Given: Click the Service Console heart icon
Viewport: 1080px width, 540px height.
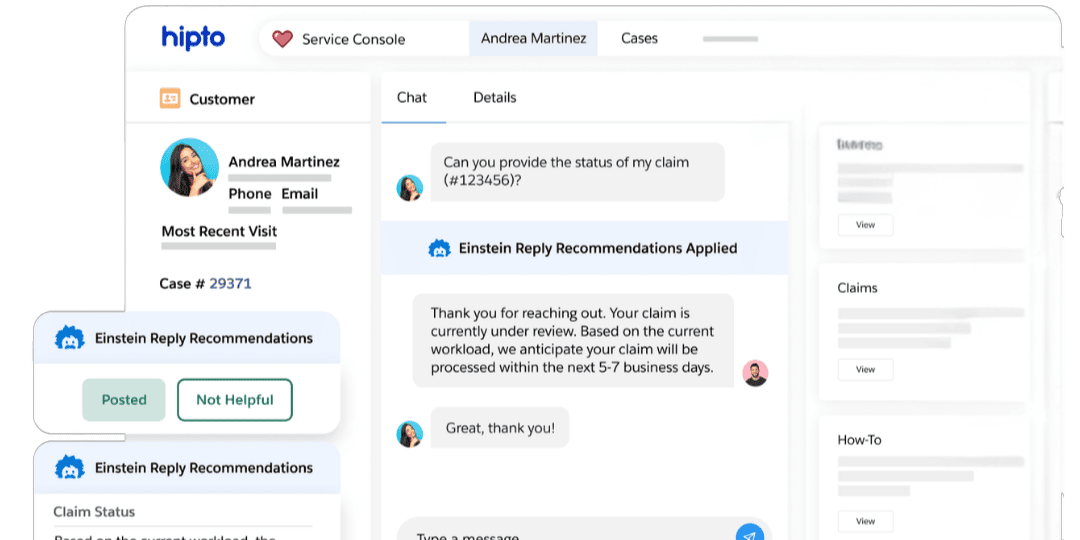Looking at the screenshot, I should click(283, 39).
